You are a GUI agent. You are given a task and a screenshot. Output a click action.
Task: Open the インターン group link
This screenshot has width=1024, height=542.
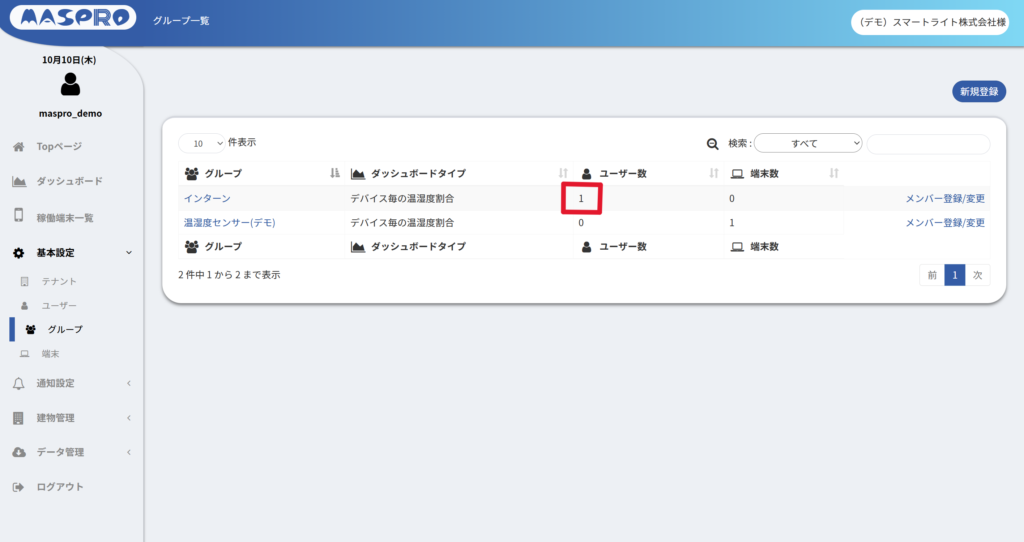[207, 199]
